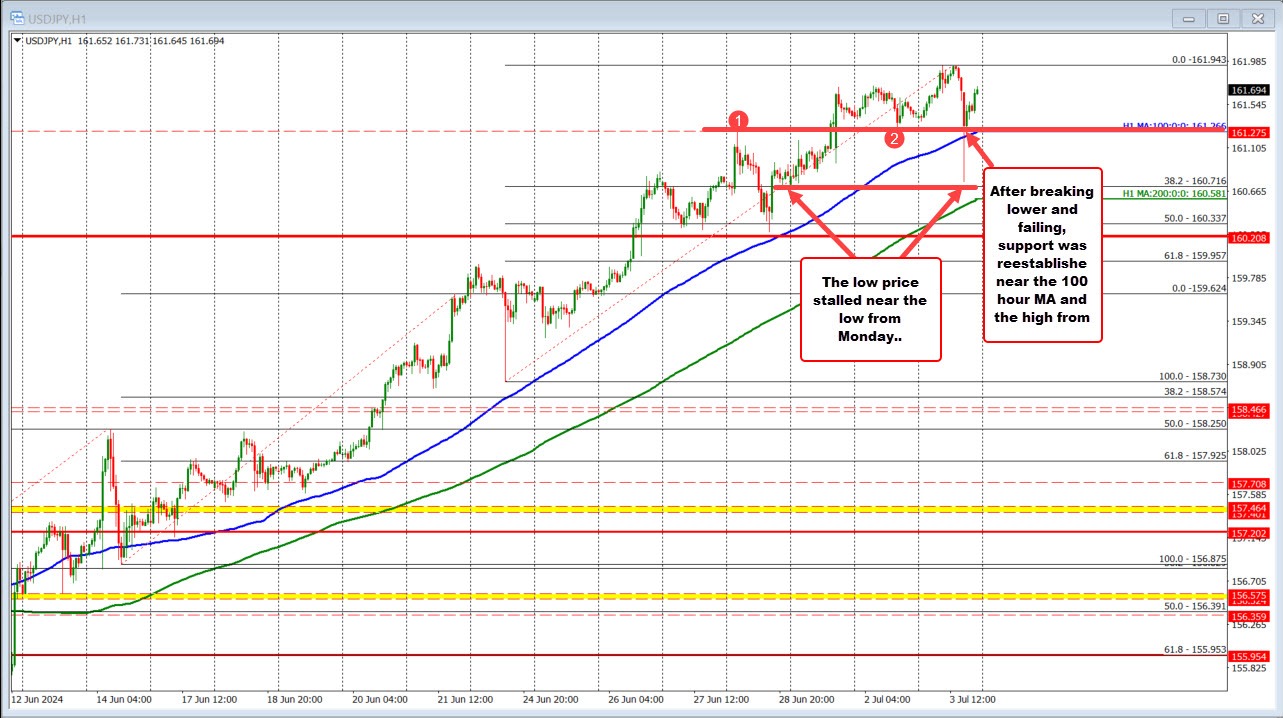This screenshot has height=718, width=1283.
Task: Click the price scale value 158.025
Action: [1247, 452]
